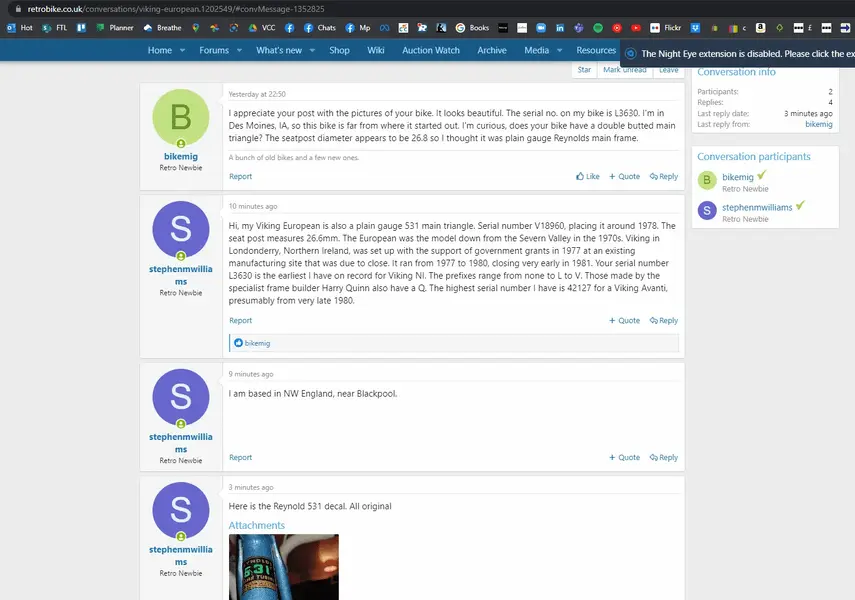Screen dimensions: 855x600
Task: Click stephenmwilliams avatar on 10 minutes ago post
Action: coord(180,229)
